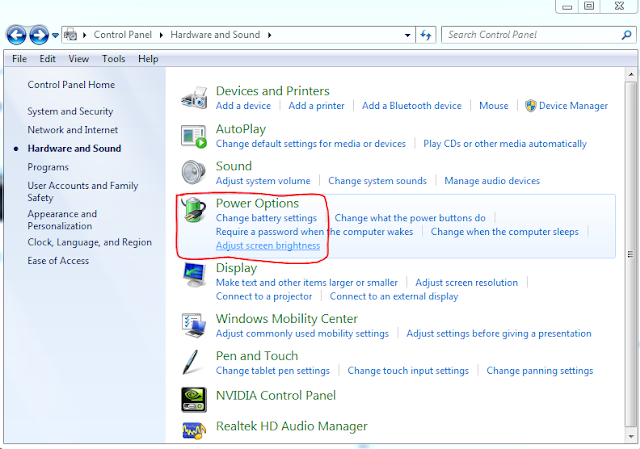
Task: Go to Control Panel Home
Action: (x=71, y=84)
